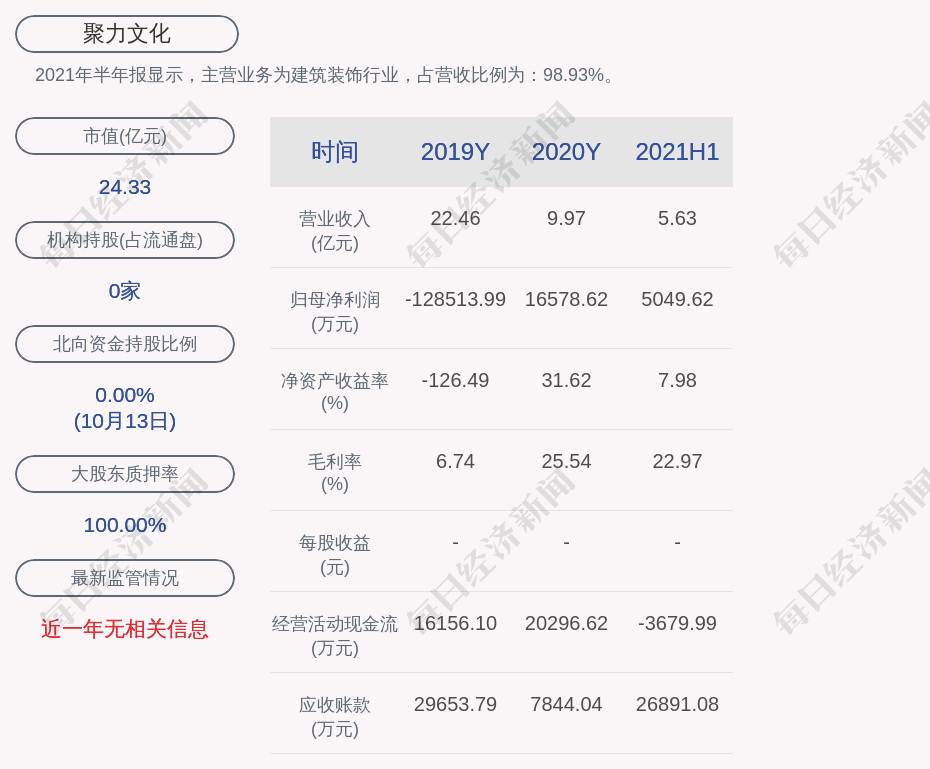This screenshot has height=769, width=930.
Task: Select receivables value 29653.79
Action: 455,704
